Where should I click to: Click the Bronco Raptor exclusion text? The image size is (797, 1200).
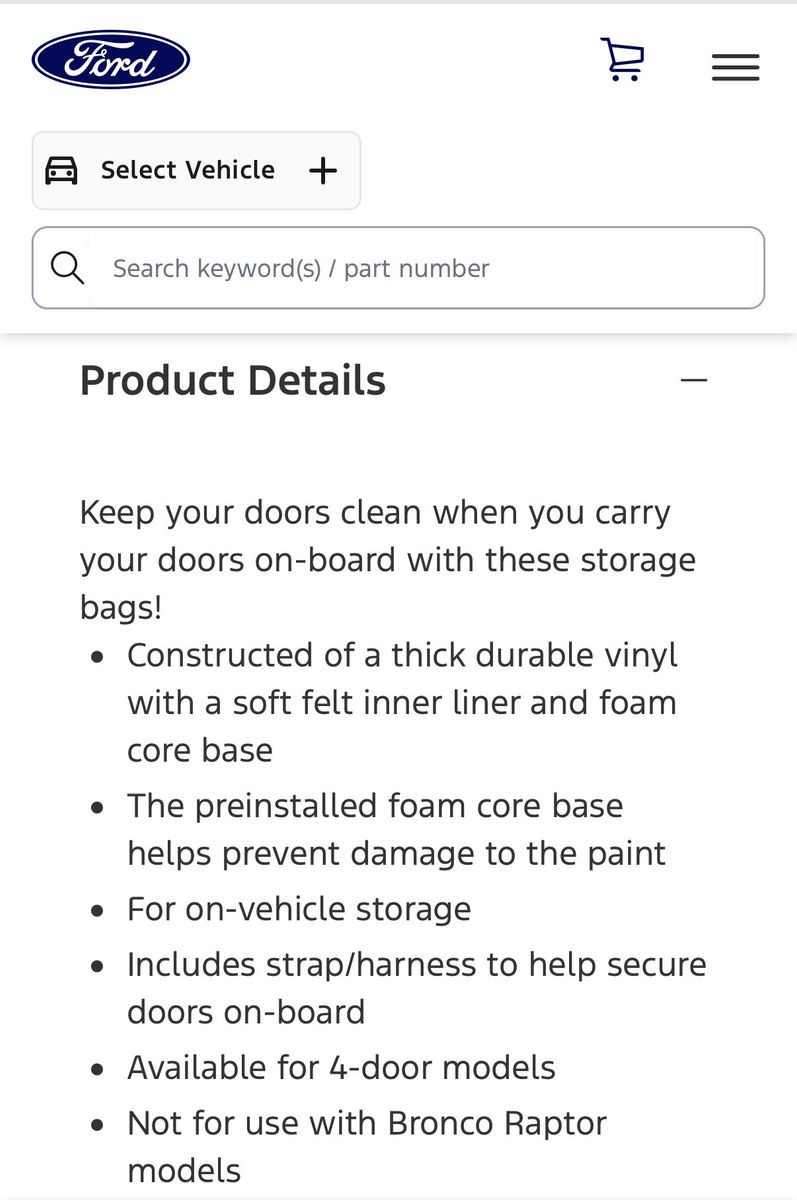367,1146
